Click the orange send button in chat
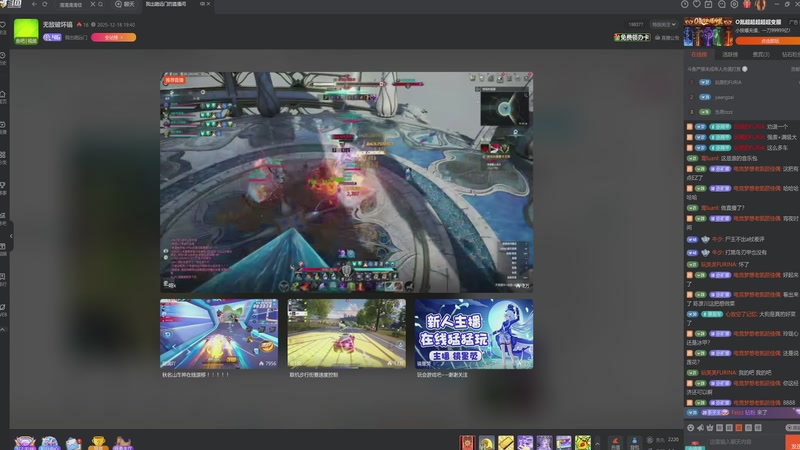 pos(793,442)
